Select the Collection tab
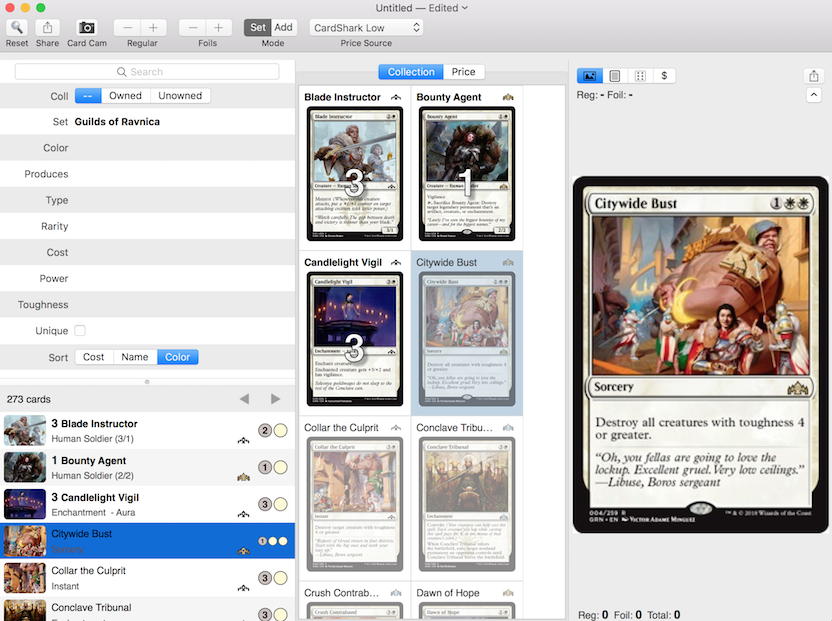Screen dimensions: 832x621 point(410,72)
